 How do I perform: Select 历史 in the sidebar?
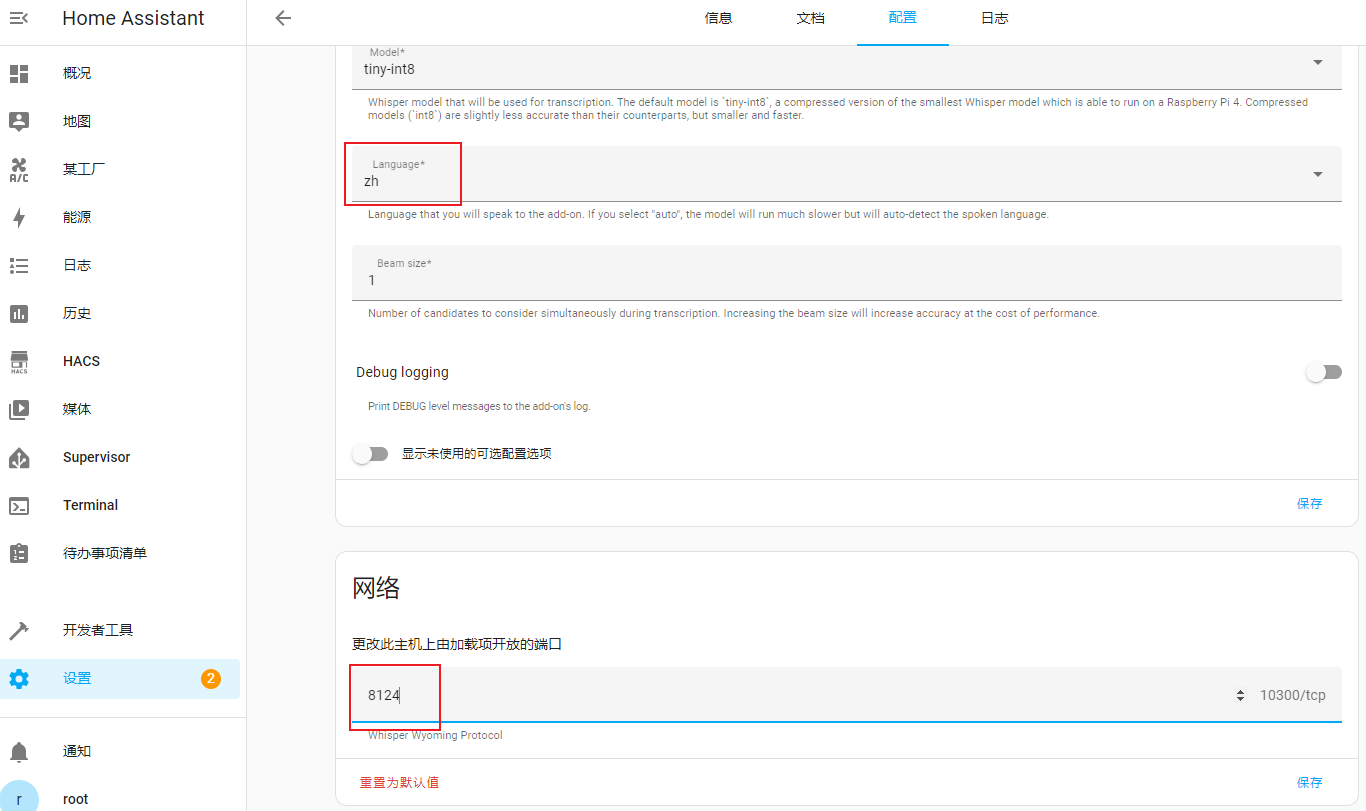click(x=77, y=313)
